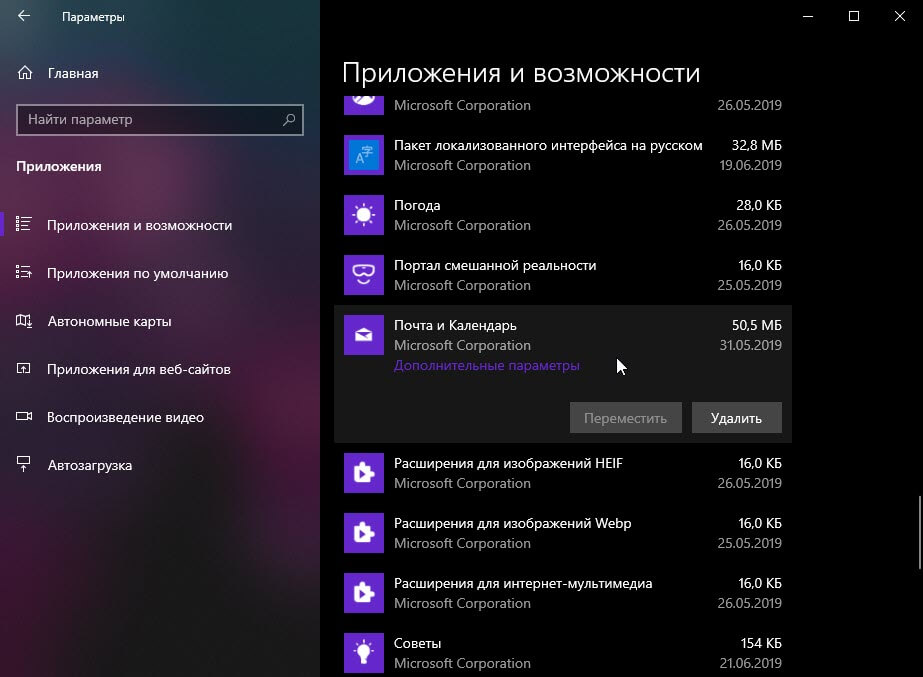This screenshot has width=923, height=677.
Task: Click the Советы lightbulb icon
Action: [364, 653]
